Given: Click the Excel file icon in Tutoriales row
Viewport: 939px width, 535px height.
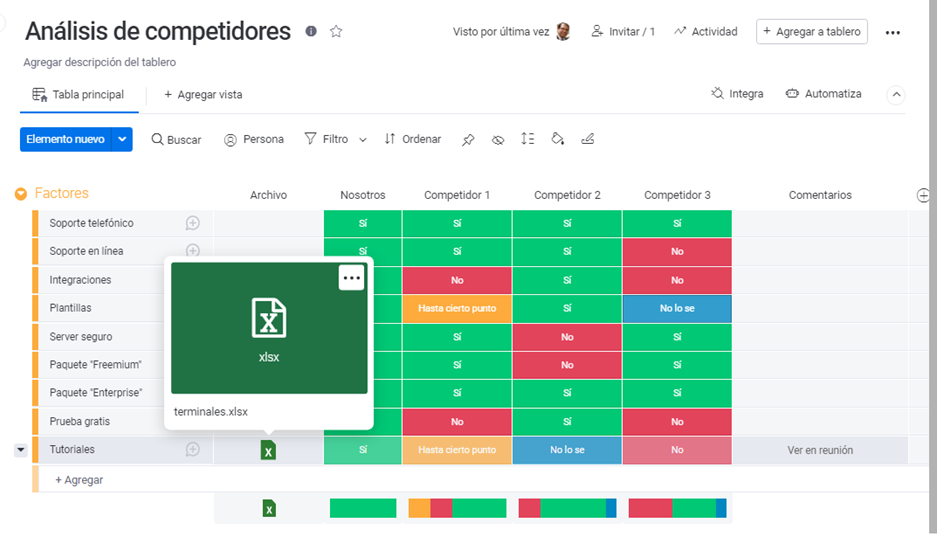Looking at the screenshot, I should pos(268,451).
